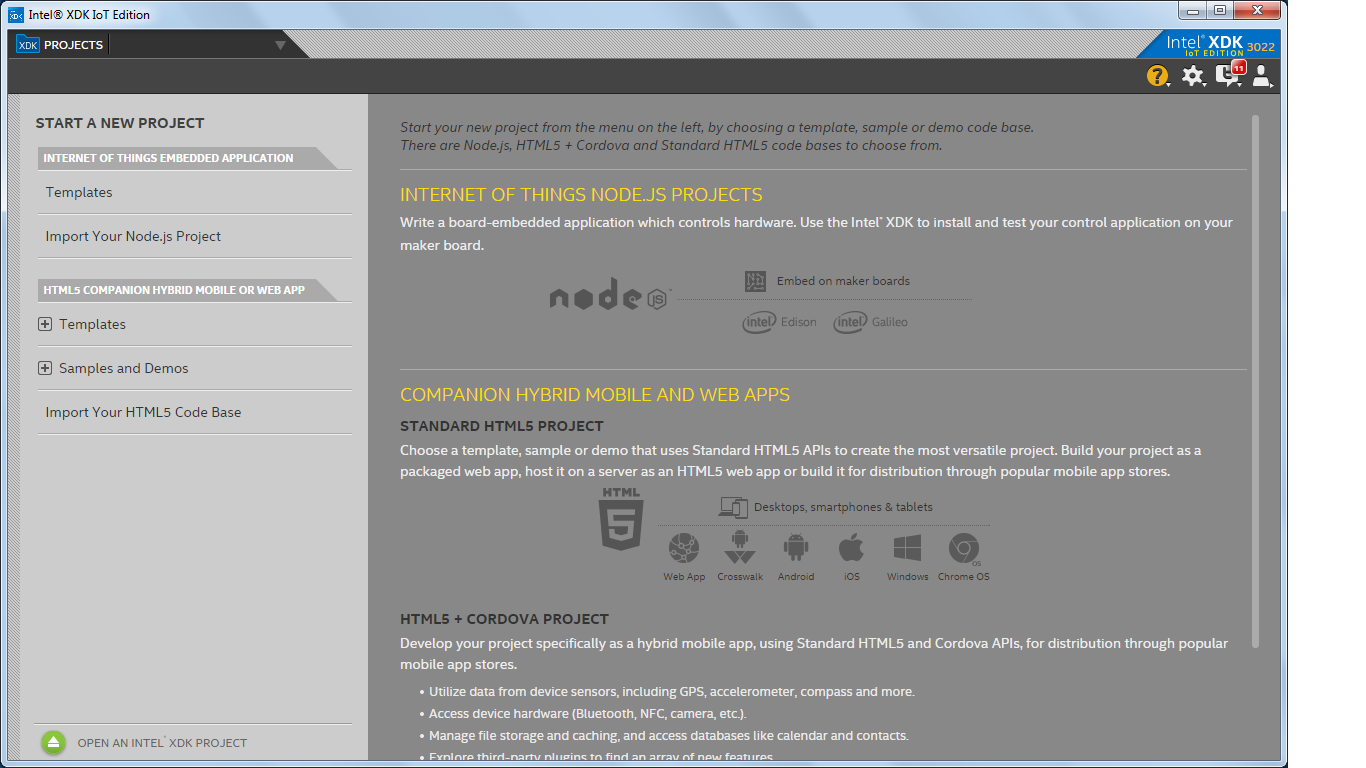Open notifications icon with red badge

pos(1228,75)
